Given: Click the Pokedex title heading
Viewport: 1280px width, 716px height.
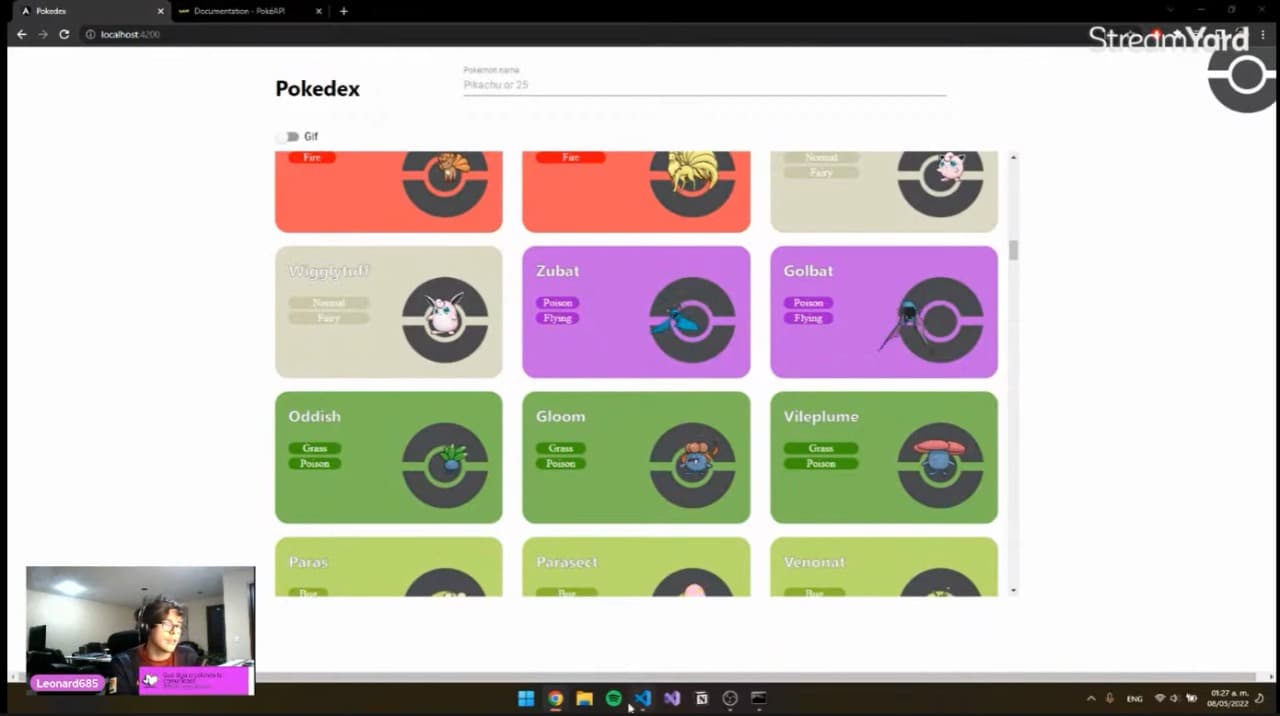Looking at the screenshot, I should (317, 89).
